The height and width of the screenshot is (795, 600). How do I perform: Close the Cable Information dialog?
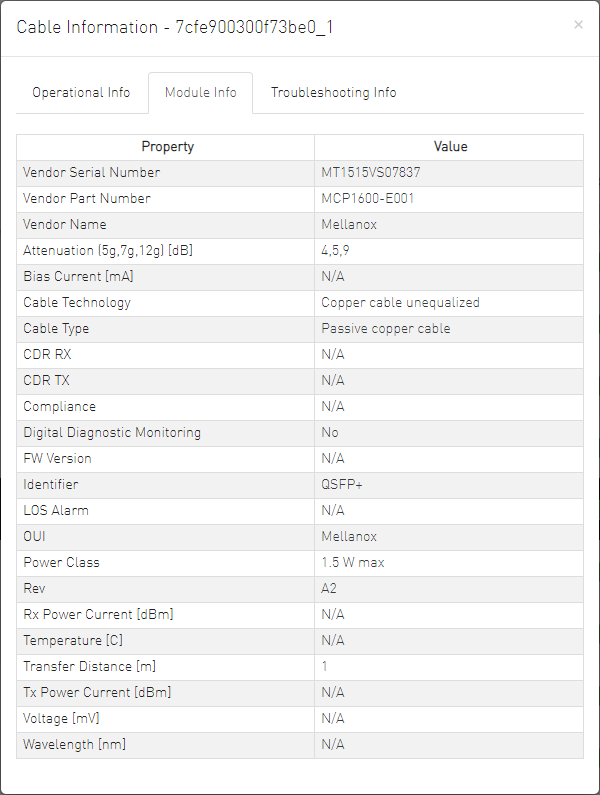[578, 25]
